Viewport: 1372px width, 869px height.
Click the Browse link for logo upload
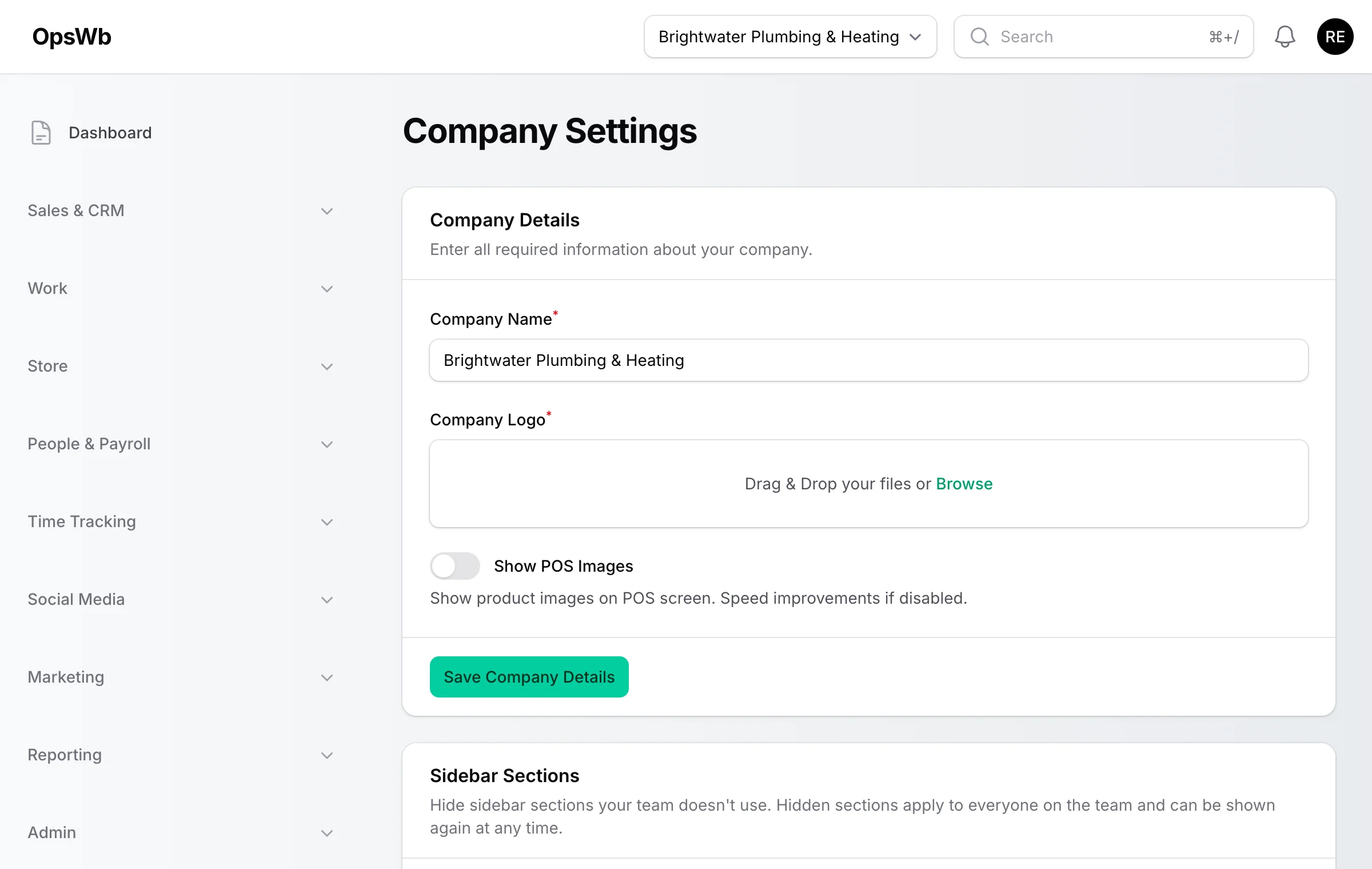point(964,484)
